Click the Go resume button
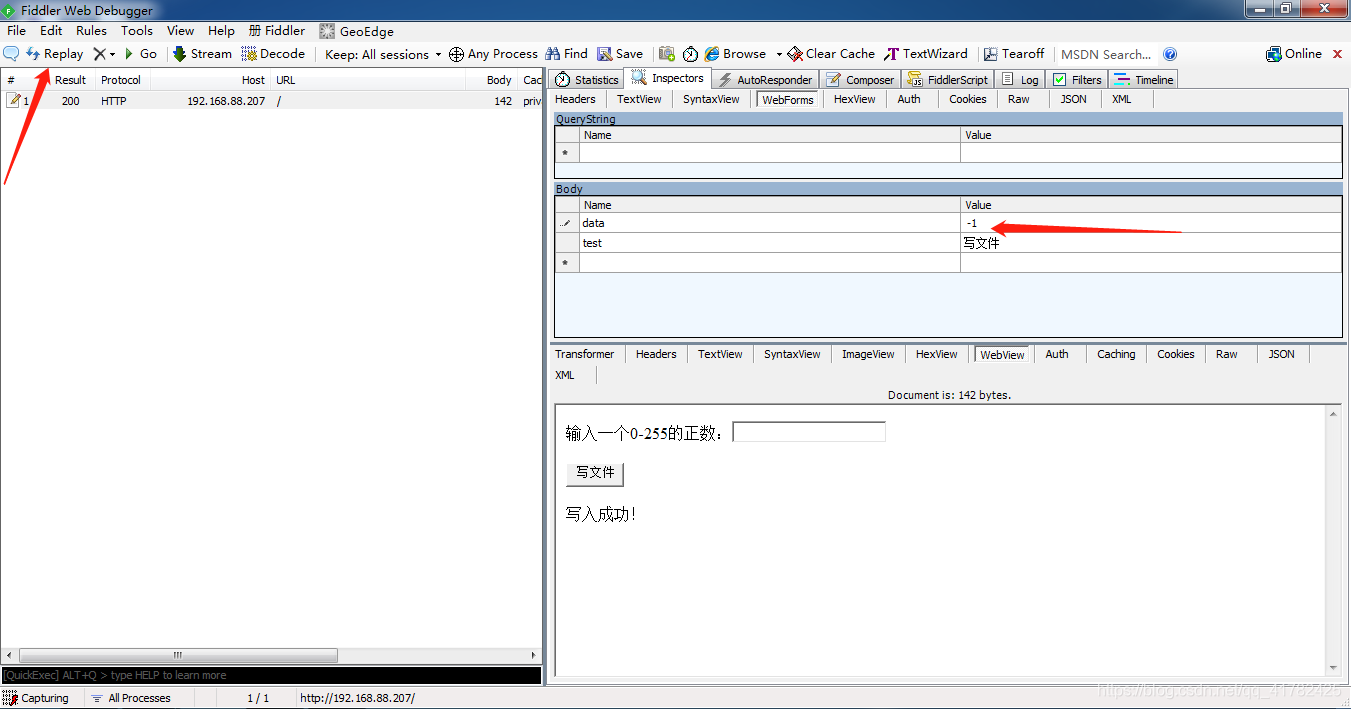The image size is (1351, 709). [x=140, y=54]
